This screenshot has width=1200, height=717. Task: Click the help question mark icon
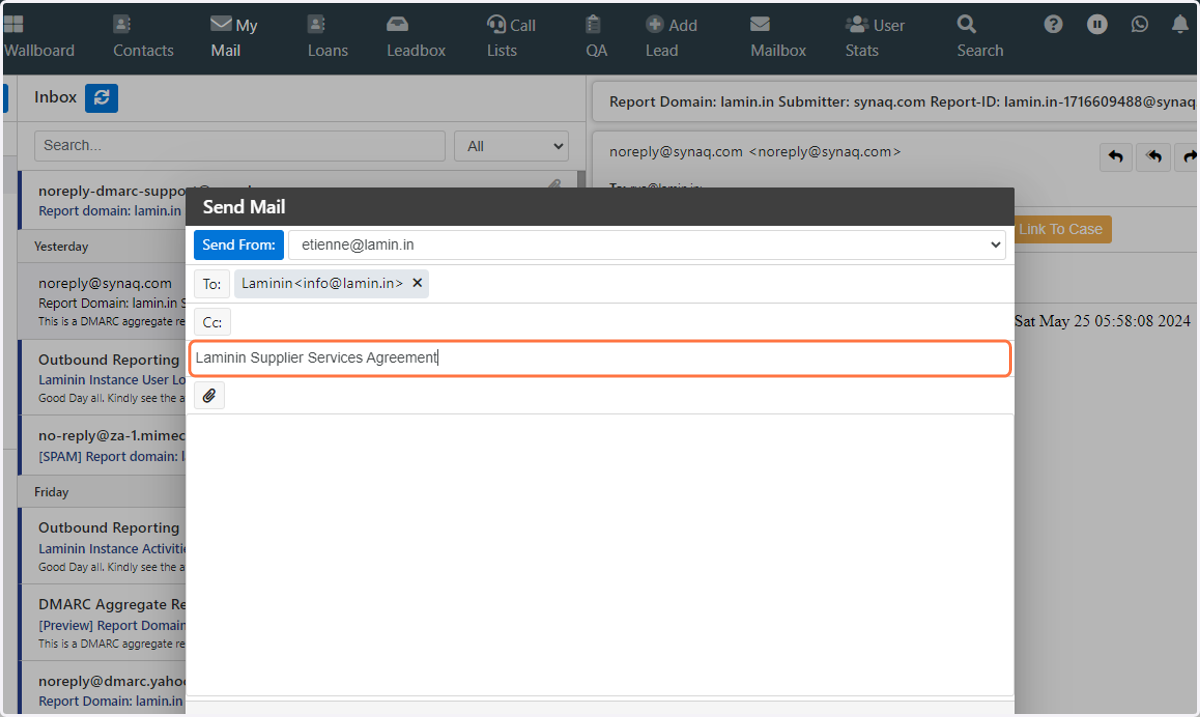click(x=1053, y=25)
